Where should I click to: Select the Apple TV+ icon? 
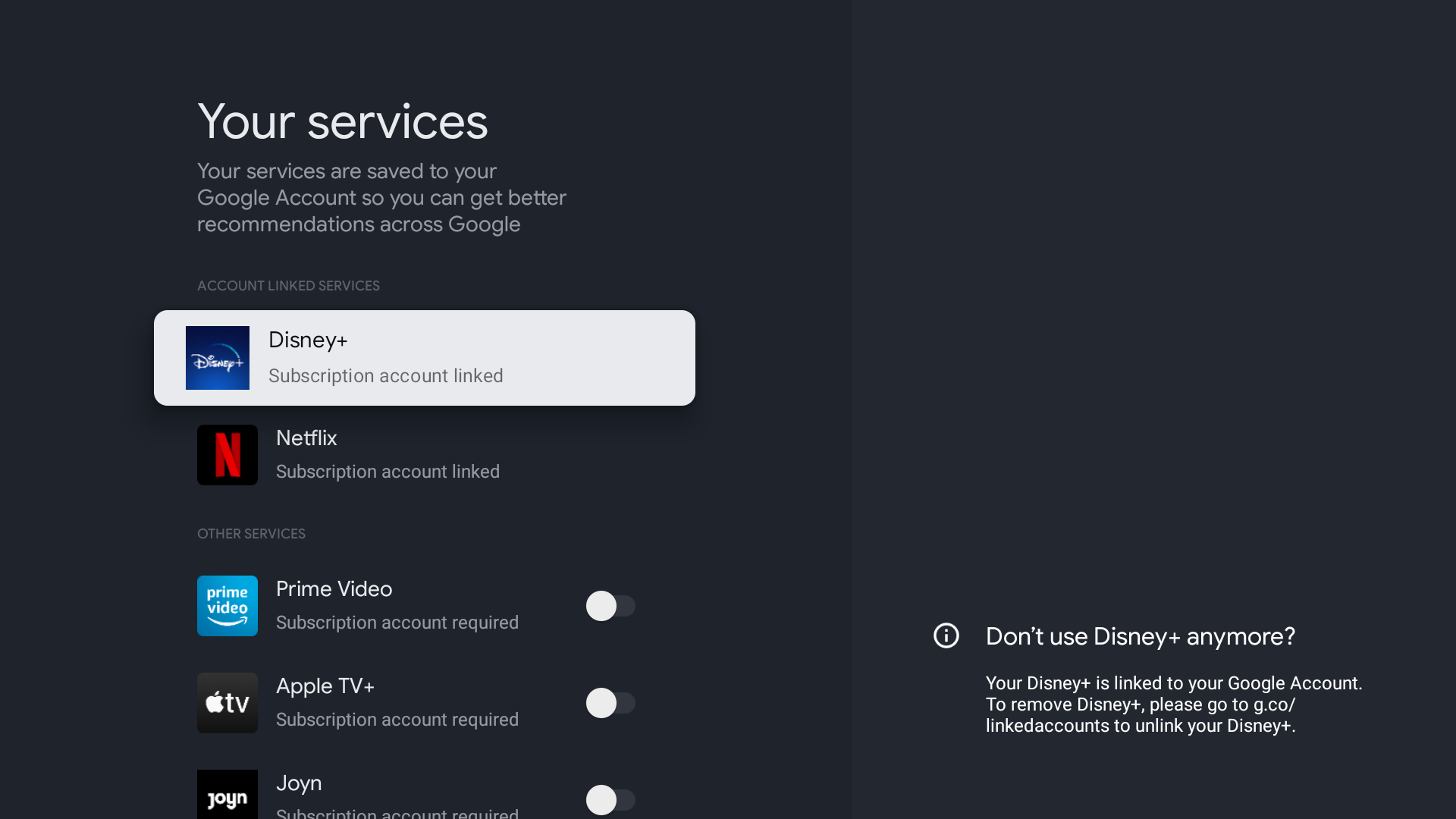click(x=227, y=702)
